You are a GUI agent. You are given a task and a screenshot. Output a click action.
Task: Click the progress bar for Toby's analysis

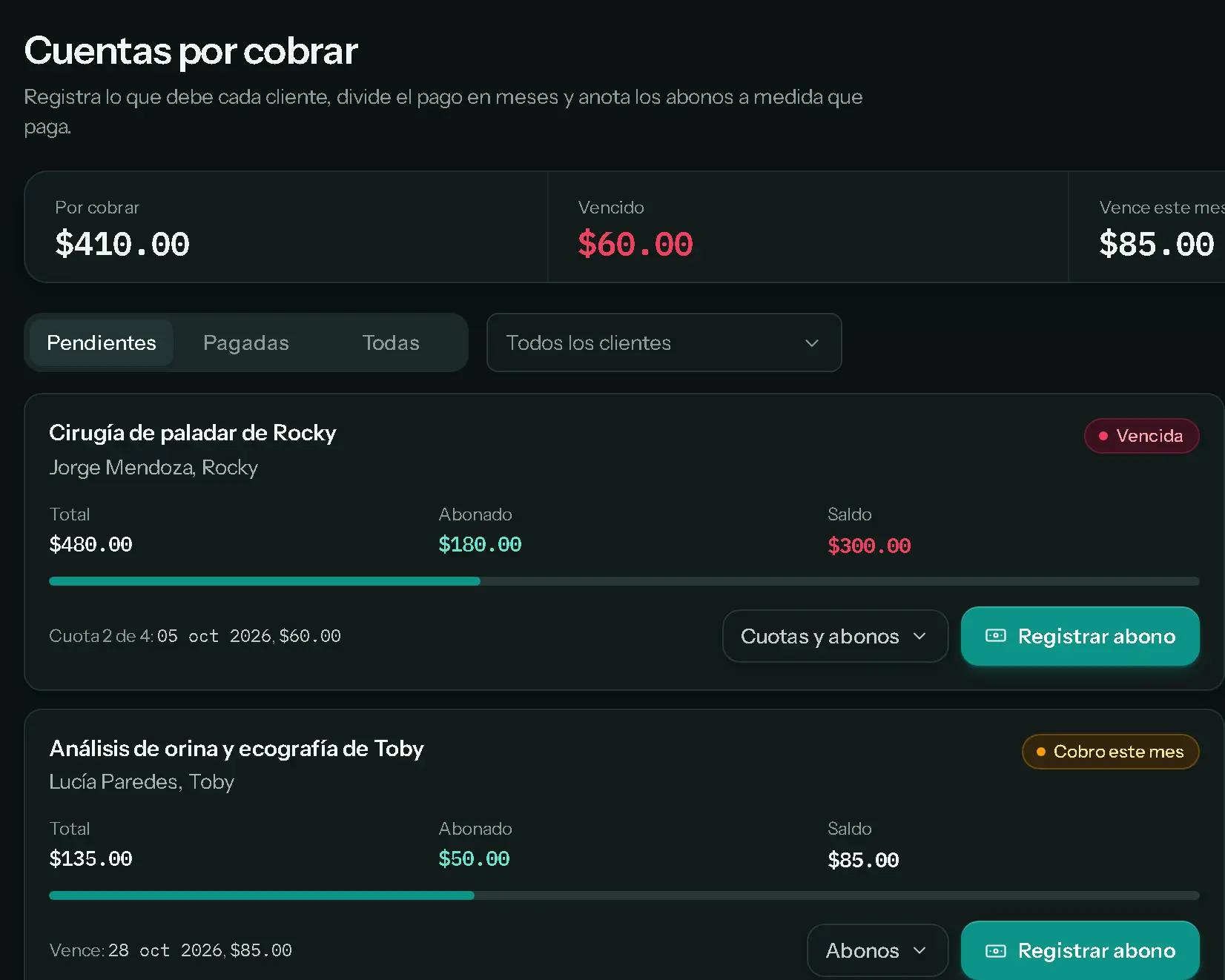pos(624,895)
